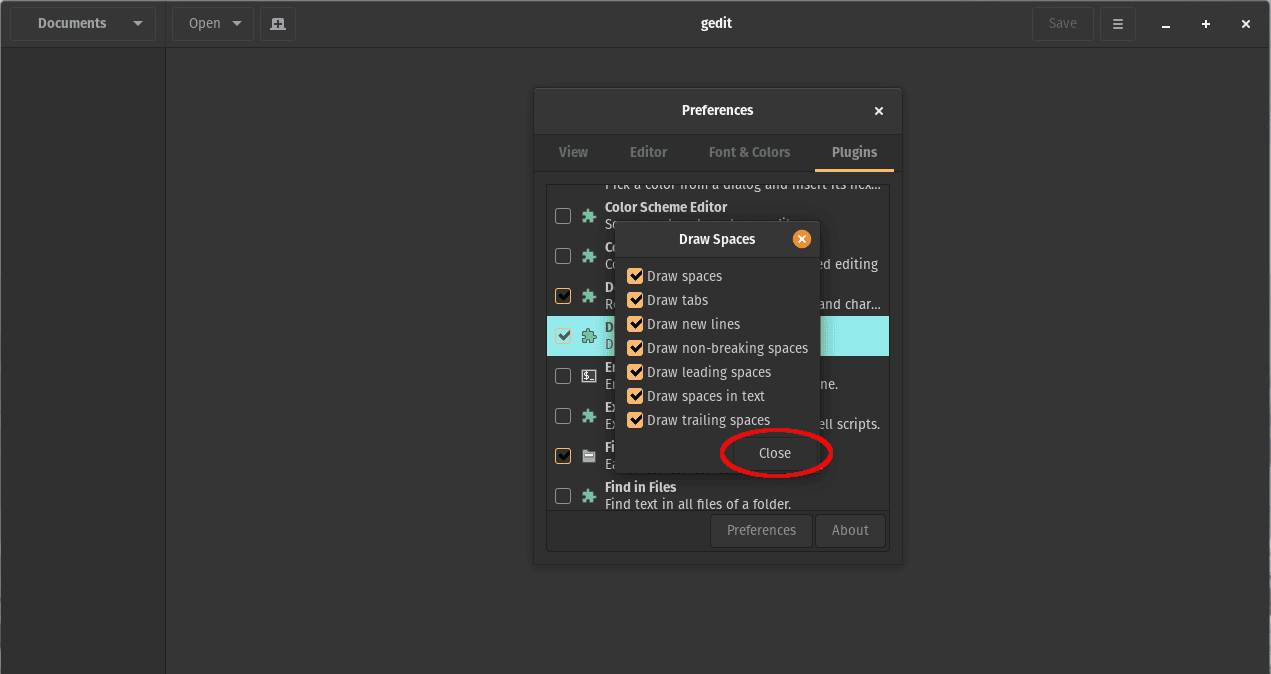Click the About button
The width and height of the screenshot is (1271, 674).
[850, 530]
